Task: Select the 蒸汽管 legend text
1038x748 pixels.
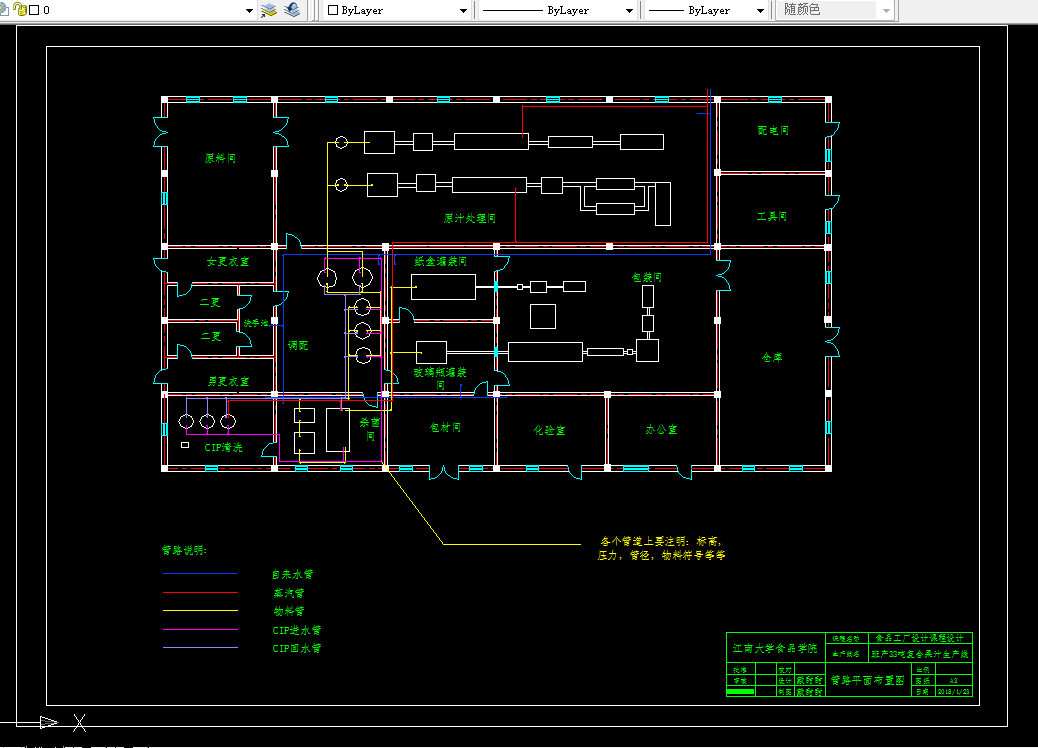Action: click(289, 593)
